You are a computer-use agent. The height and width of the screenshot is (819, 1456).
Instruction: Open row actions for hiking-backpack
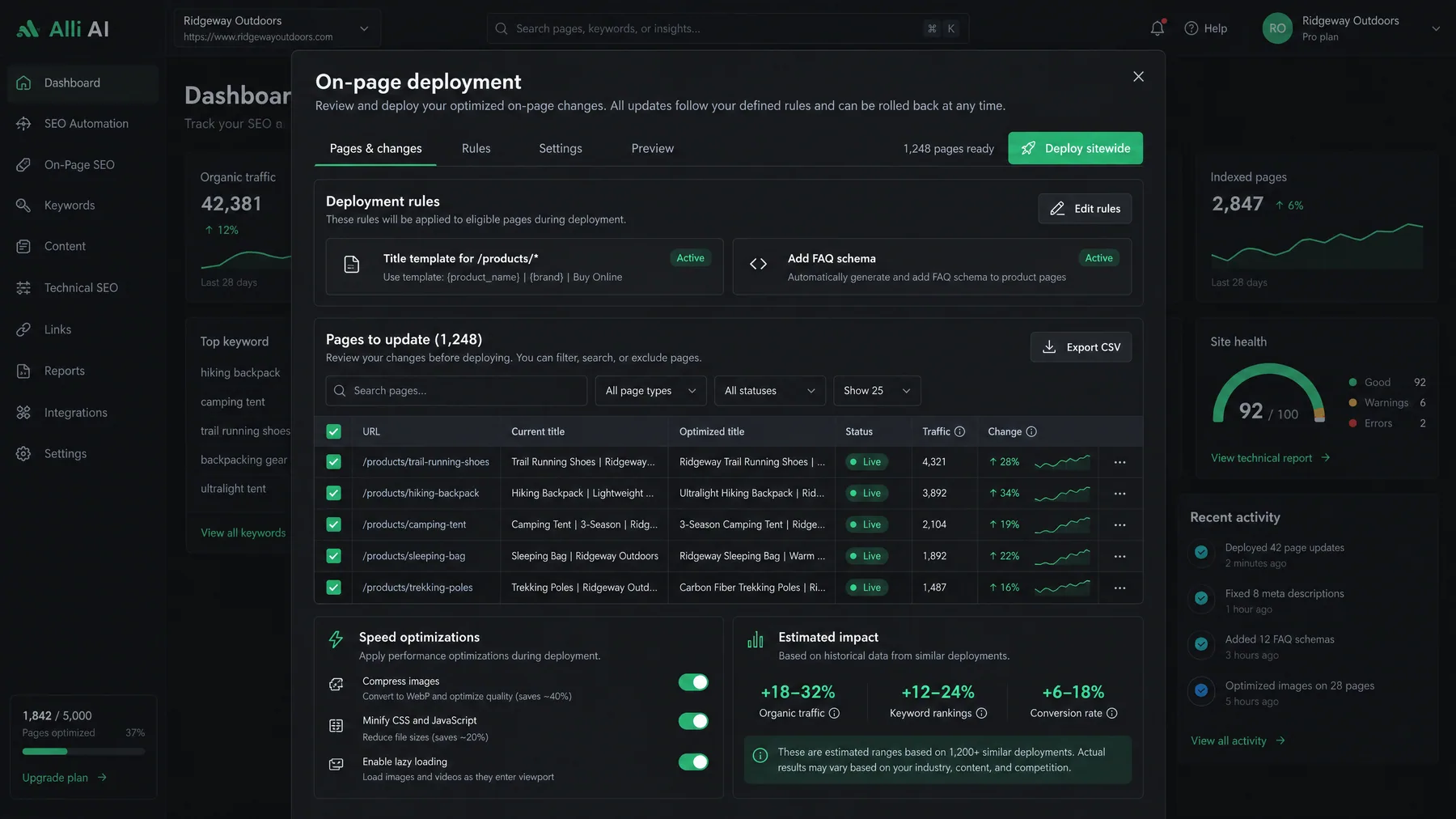pos(1120,494)
